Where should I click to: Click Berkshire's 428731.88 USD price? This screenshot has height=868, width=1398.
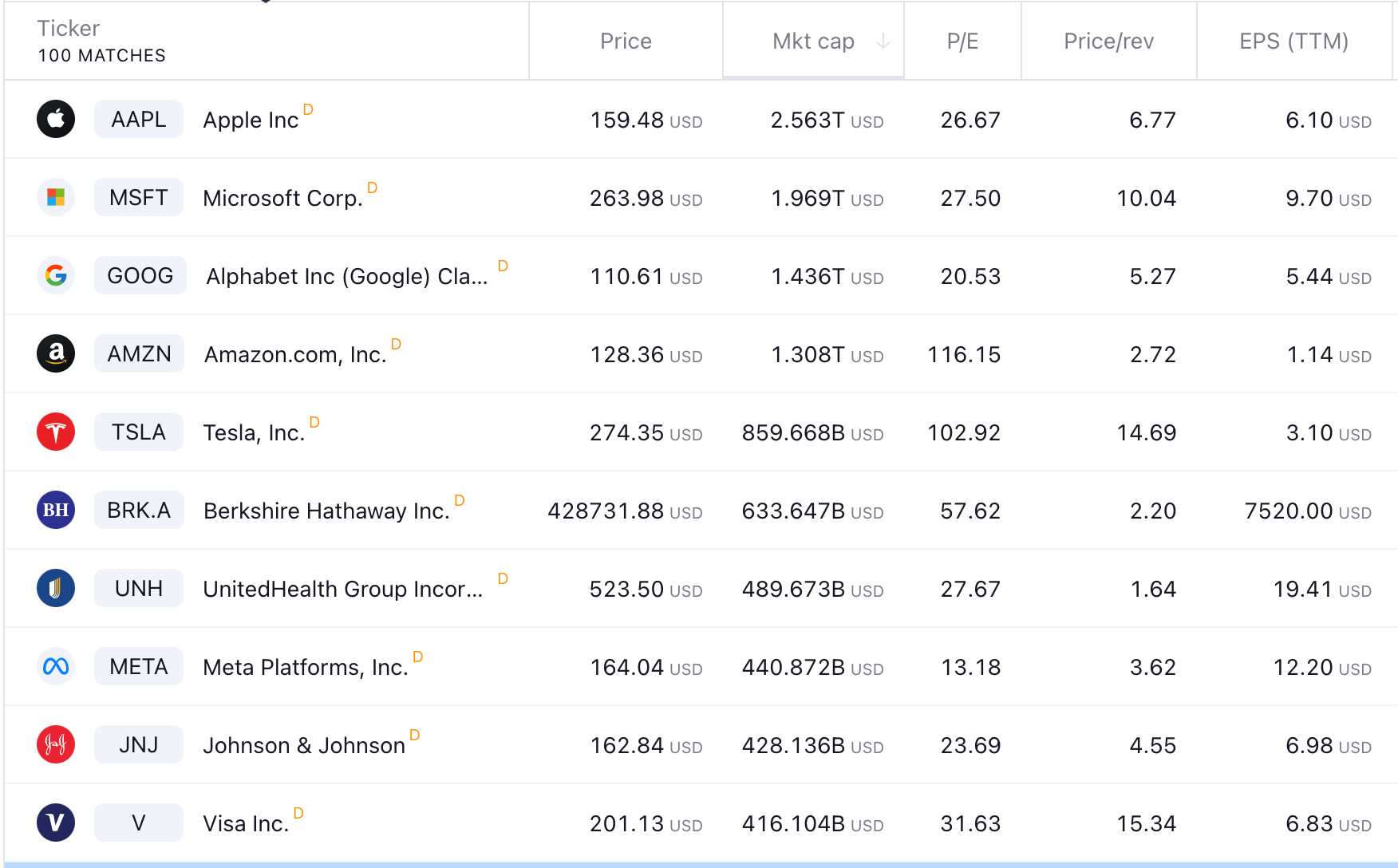pyautogui.click(x=625, y=511)
